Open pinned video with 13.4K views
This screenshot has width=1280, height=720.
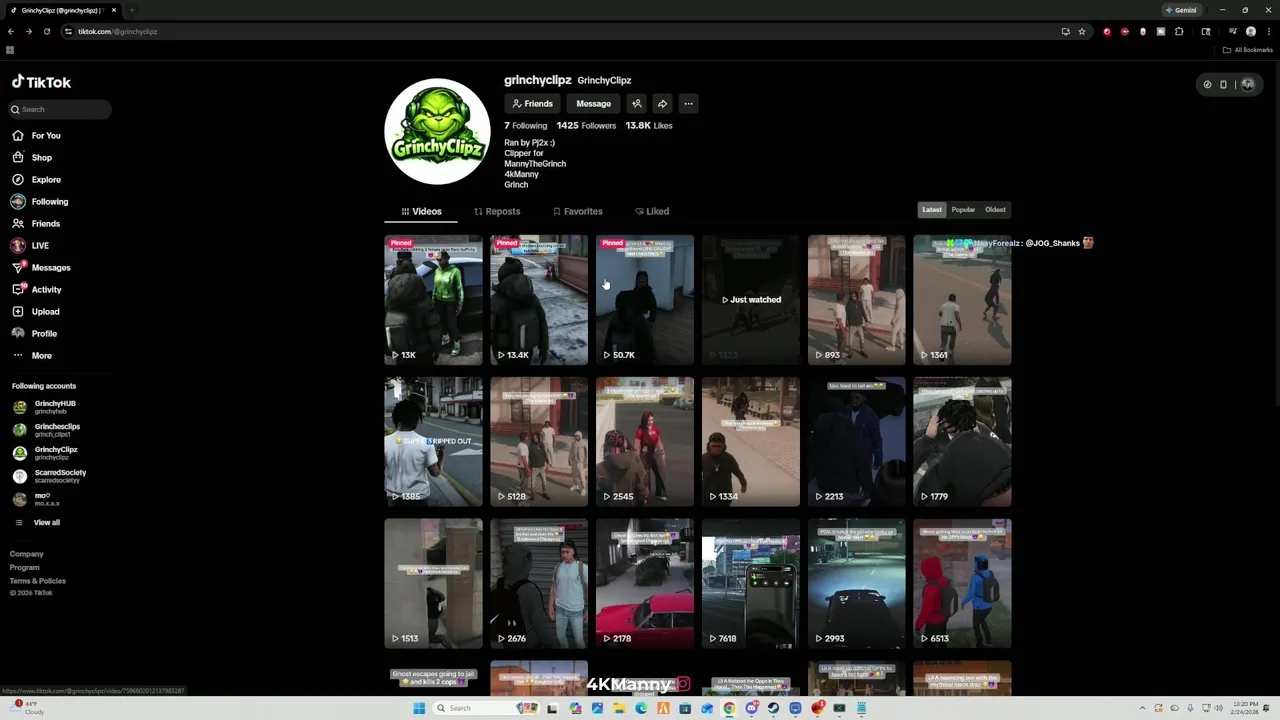pos(539,300)
